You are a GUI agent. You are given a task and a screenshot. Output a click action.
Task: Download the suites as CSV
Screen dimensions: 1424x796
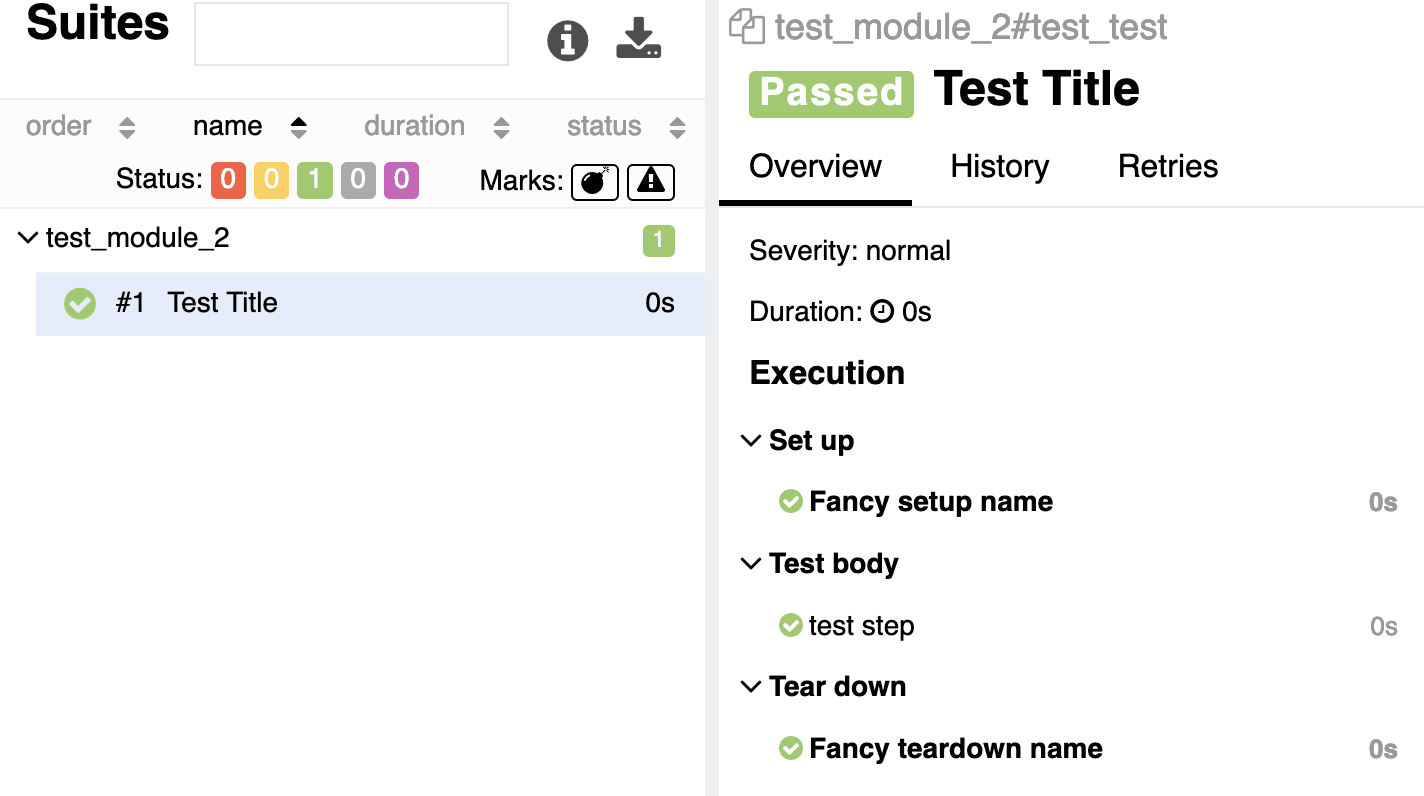[x=638, y=39]
